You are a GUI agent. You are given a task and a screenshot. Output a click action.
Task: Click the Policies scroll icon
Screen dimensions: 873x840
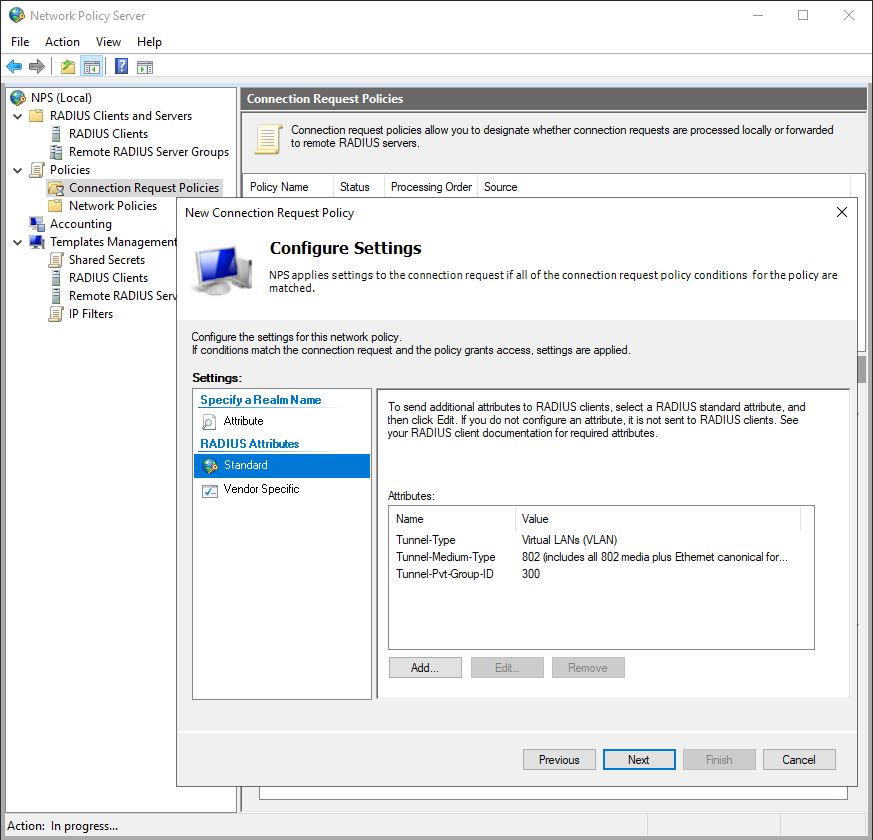click(x=37, y=170)
